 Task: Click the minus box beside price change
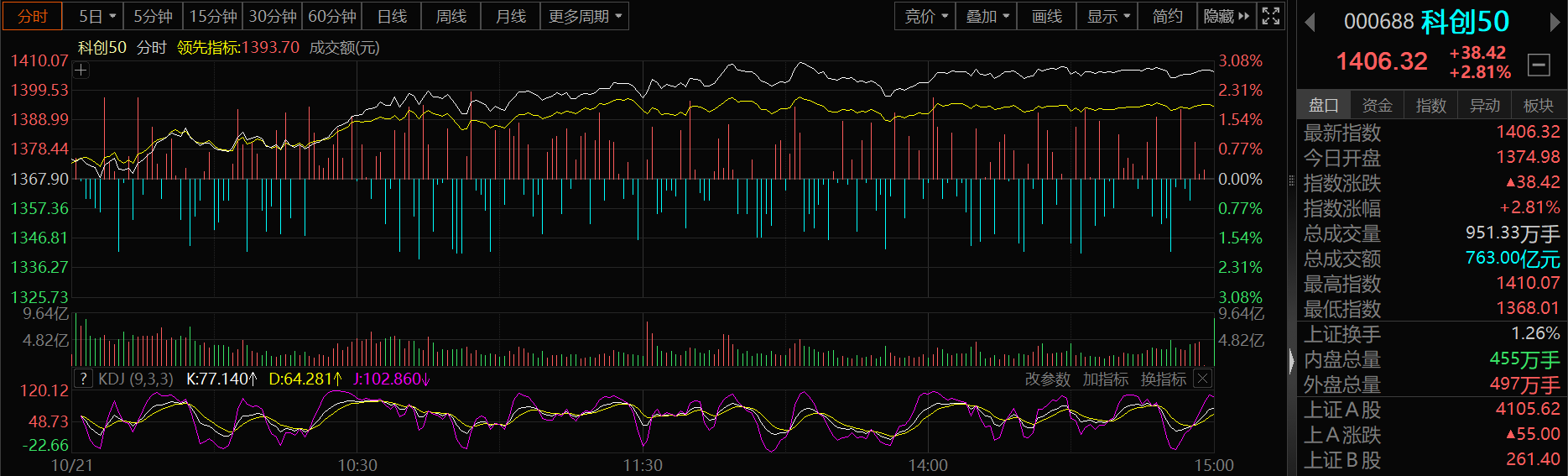pyautogui.click(x=1539, y=64)
